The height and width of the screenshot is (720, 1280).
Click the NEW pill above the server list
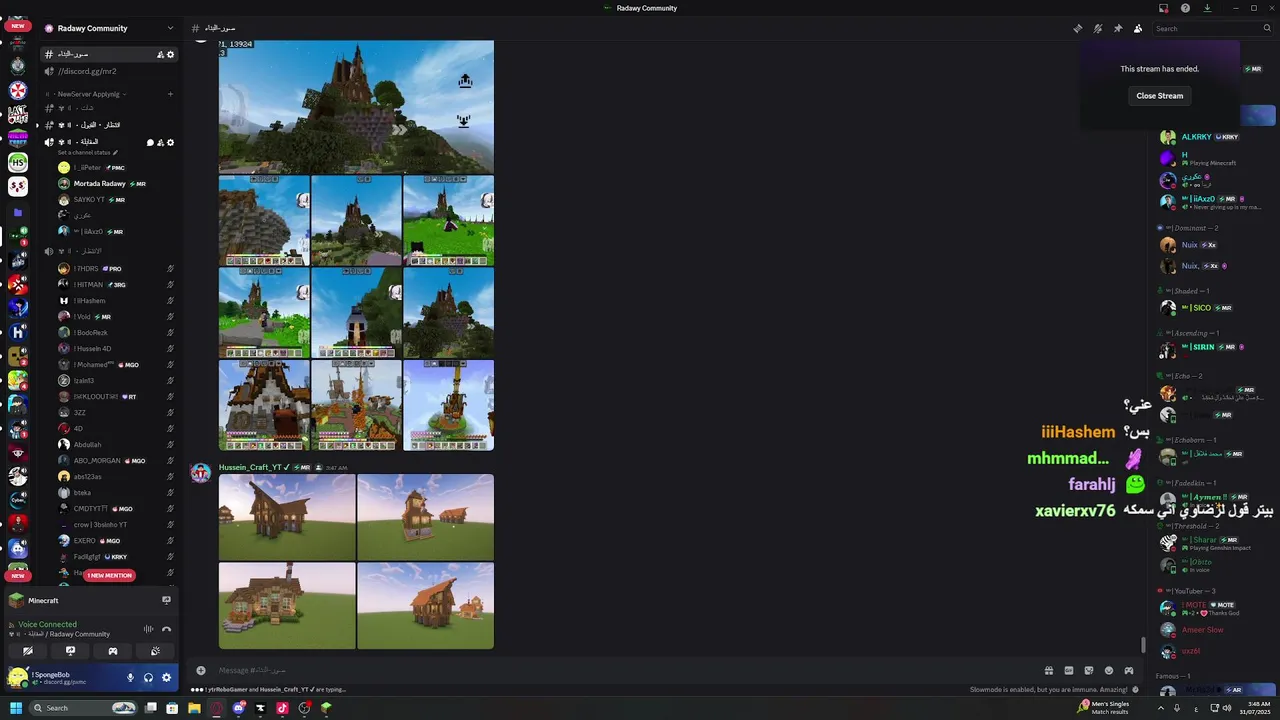point(17,26)
